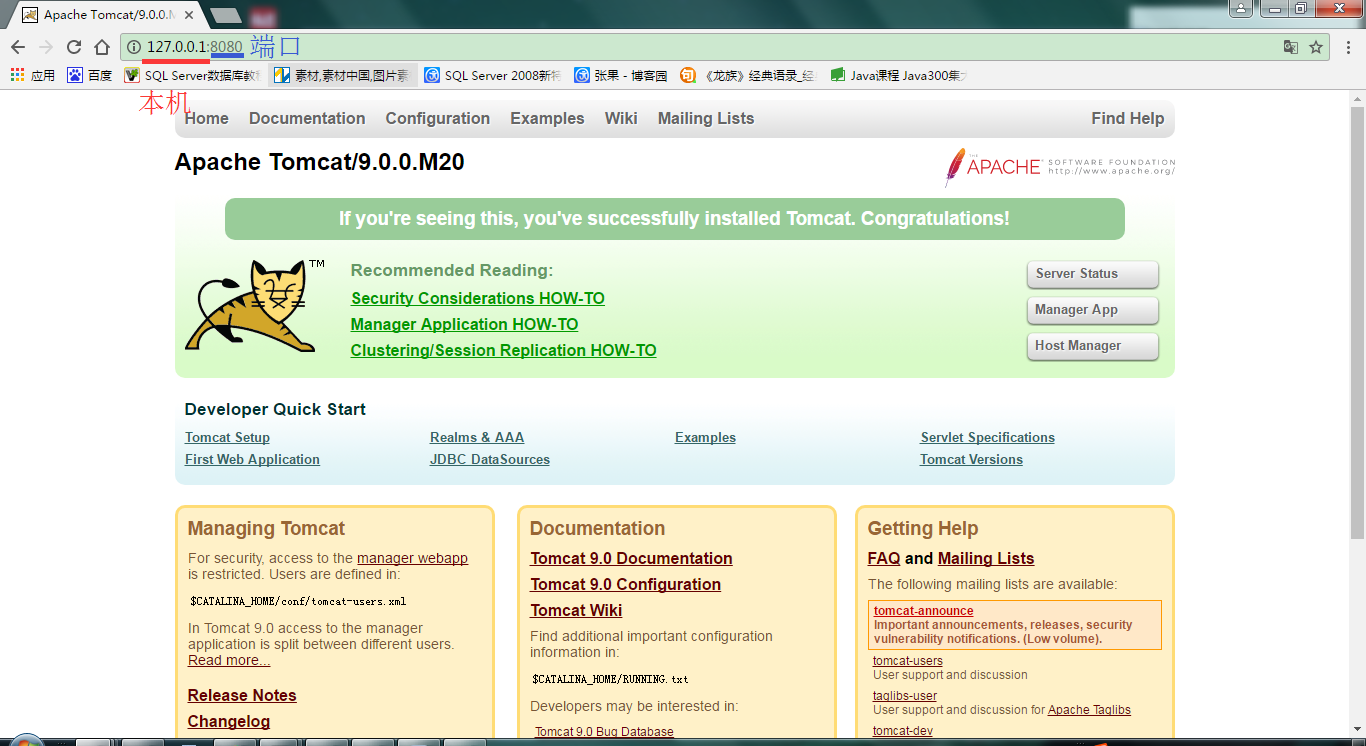Viewport: 1366px width, 746px height.
Task: Click the Read more... link
Action: pyautogui.click(x=229, y=660)
